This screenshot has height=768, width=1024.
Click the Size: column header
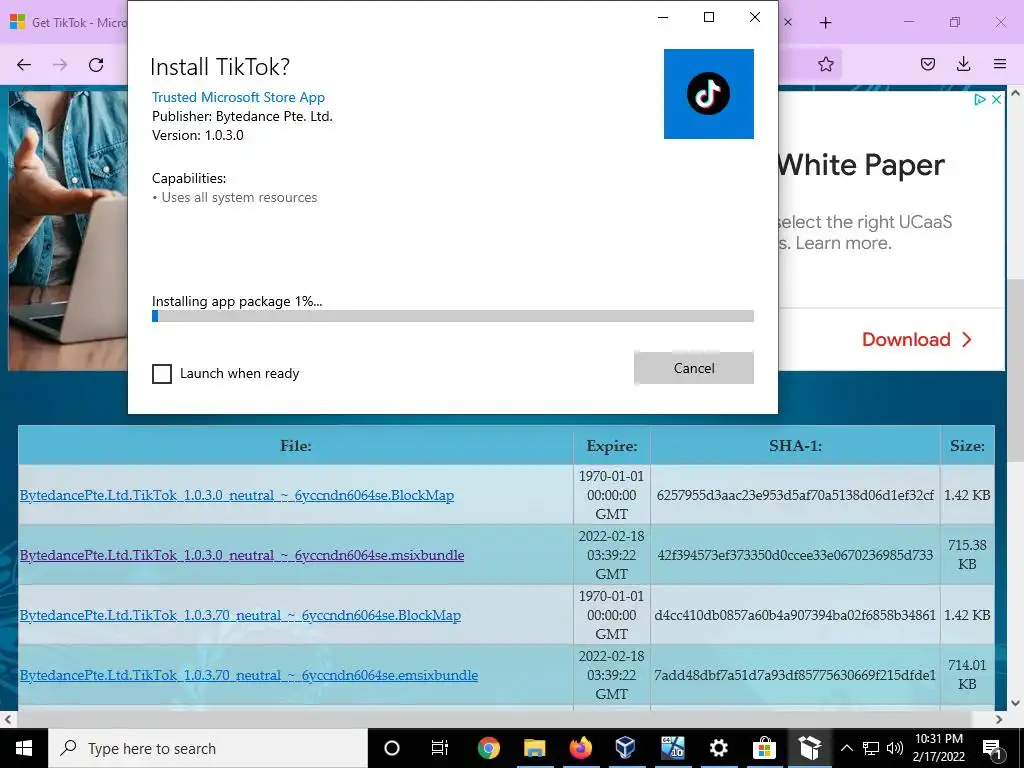(x=967, y=445)
